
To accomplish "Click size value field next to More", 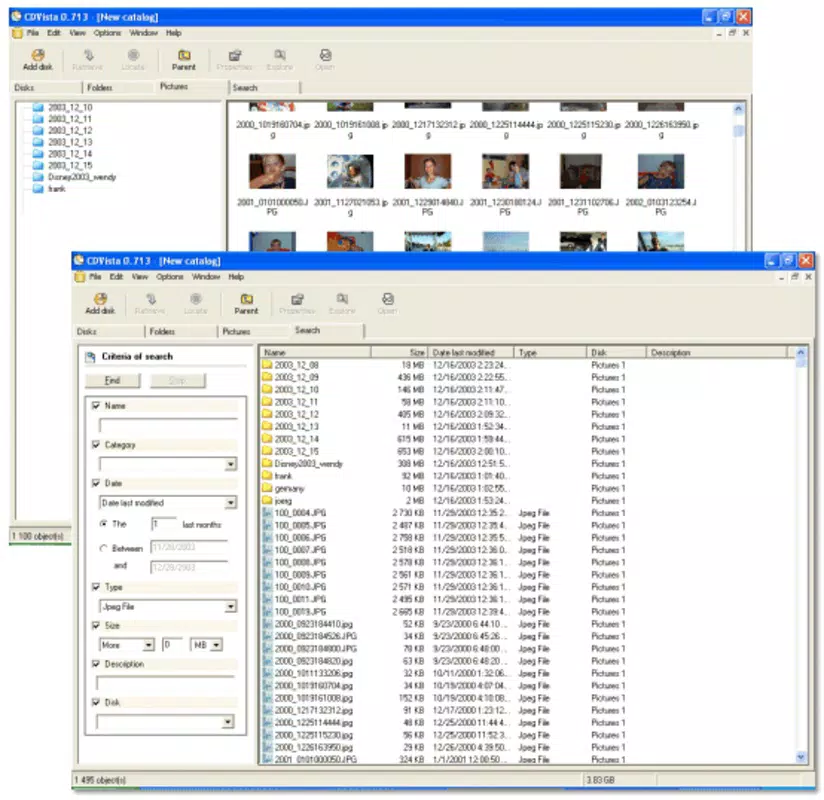I will (x=173, y=645).
